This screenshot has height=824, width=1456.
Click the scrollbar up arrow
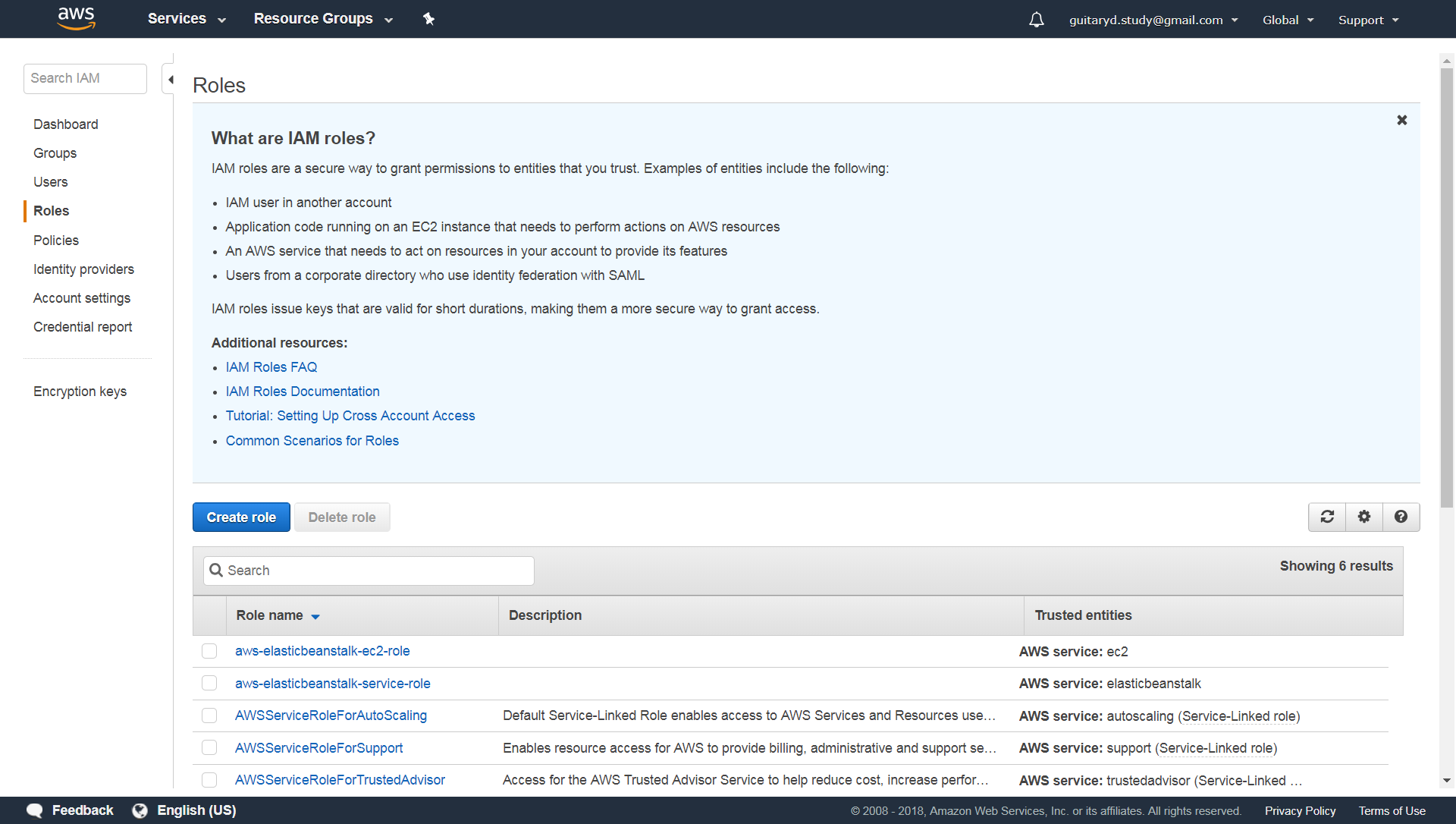click(x=1447, y=61)
